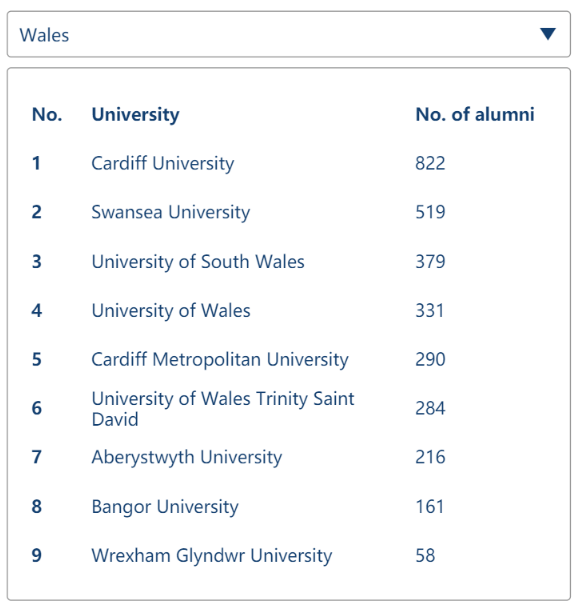Select the Swansea University entry
The image size is (578, 613).
[x=171, y=212]
